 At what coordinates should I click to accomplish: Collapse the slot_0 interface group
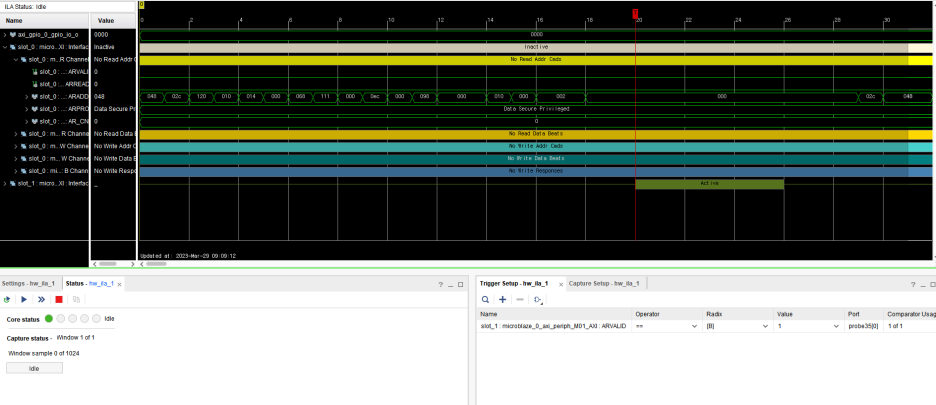click(5, 47)
